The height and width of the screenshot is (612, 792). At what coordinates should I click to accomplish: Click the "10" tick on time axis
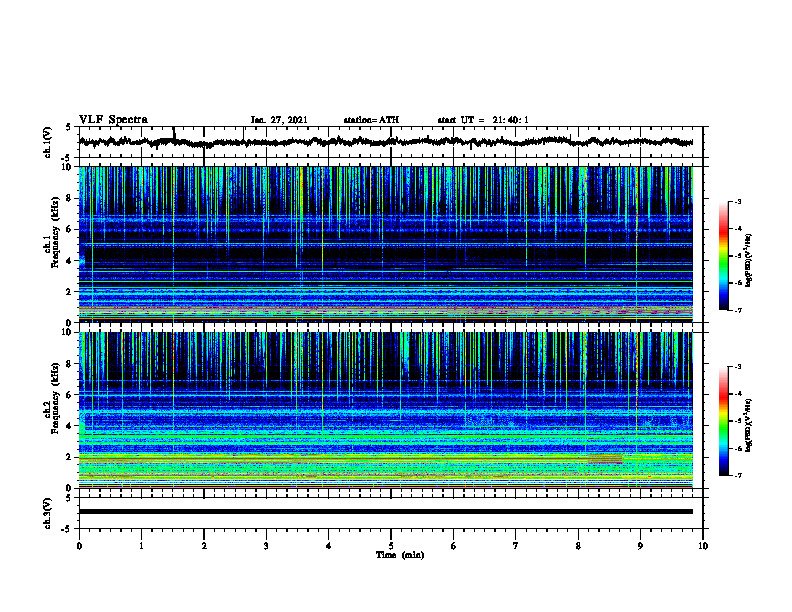[x=703, y=546]
